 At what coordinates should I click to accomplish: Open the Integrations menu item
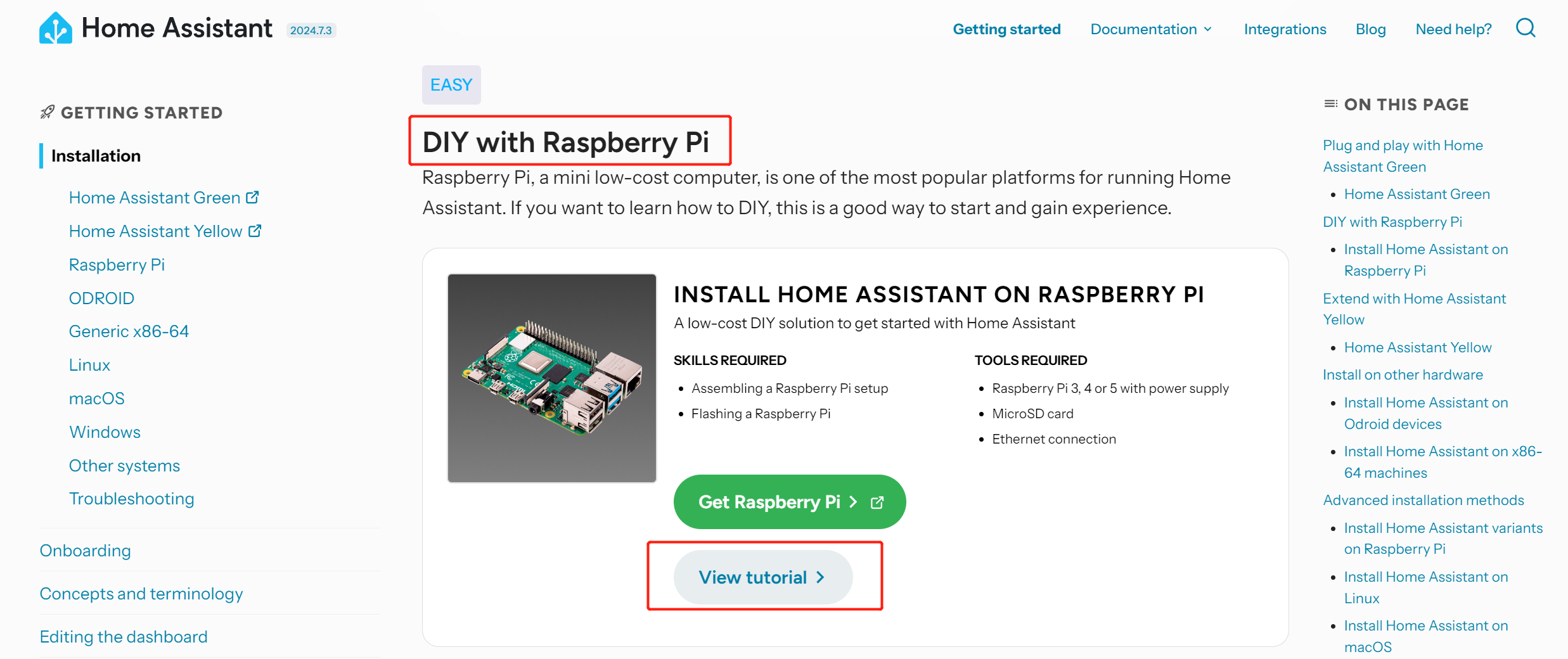click(1285, 29)
